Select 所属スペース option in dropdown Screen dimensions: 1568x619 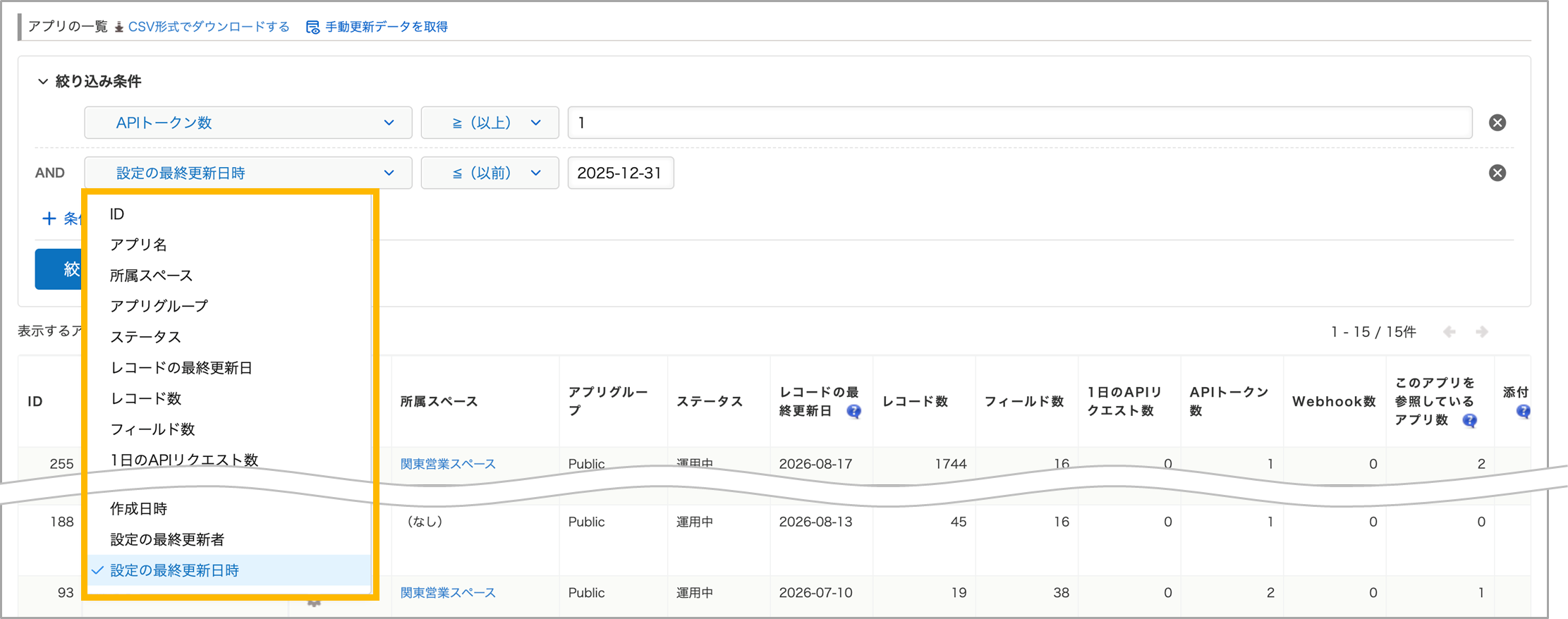pyautogui.click(x=230, y=276)
